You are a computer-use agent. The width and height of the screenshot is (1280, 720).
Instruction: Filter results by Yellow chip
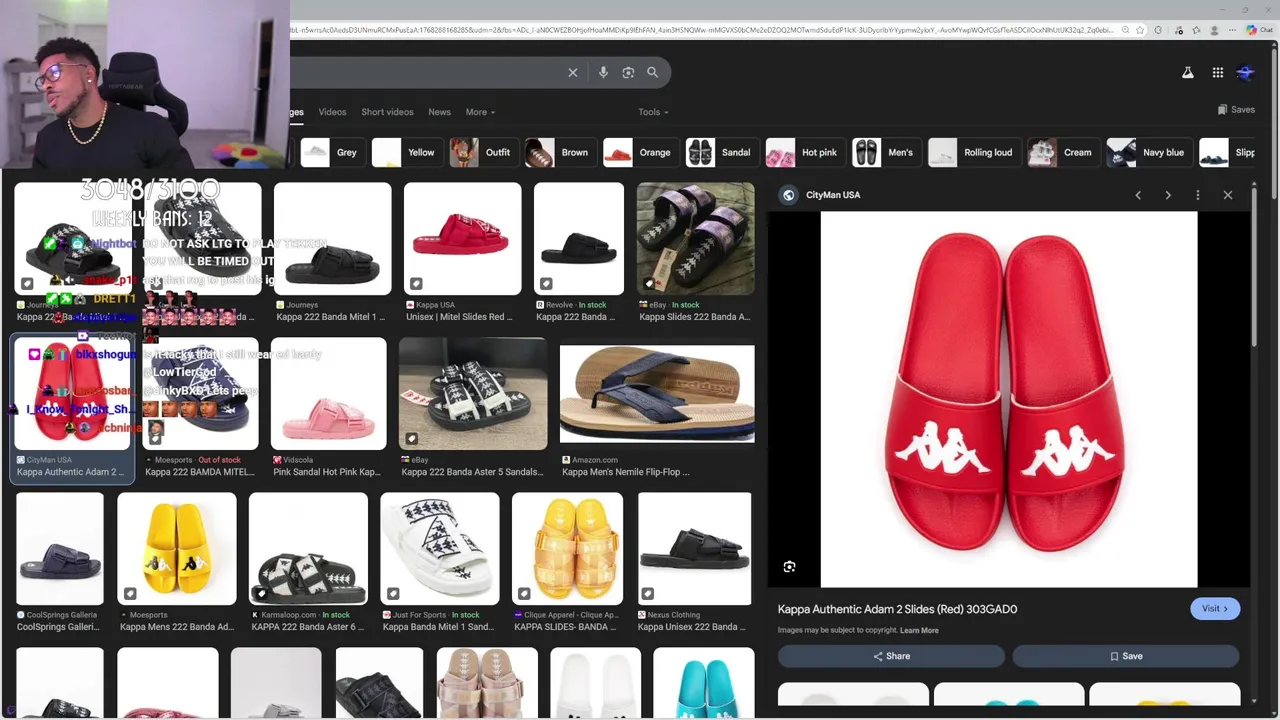pyautogui.click(x=405, y=152)
